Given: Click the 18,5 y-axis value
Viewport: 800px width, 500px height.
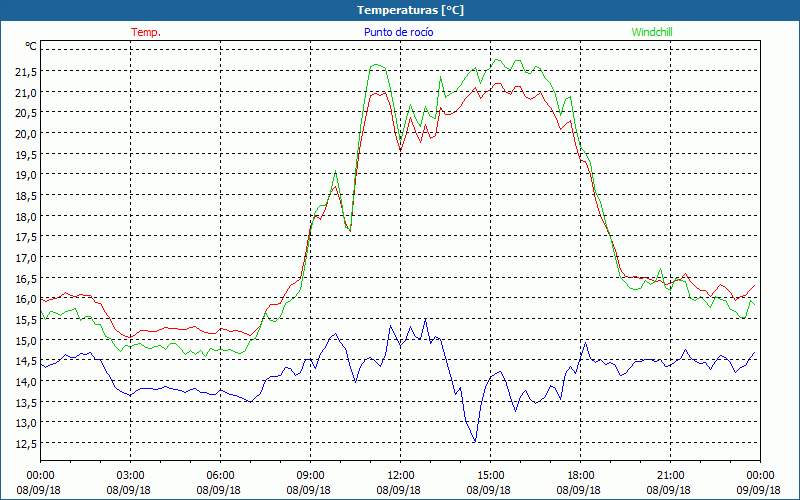Looking at the screenshot, I should (x=26, y=196).
